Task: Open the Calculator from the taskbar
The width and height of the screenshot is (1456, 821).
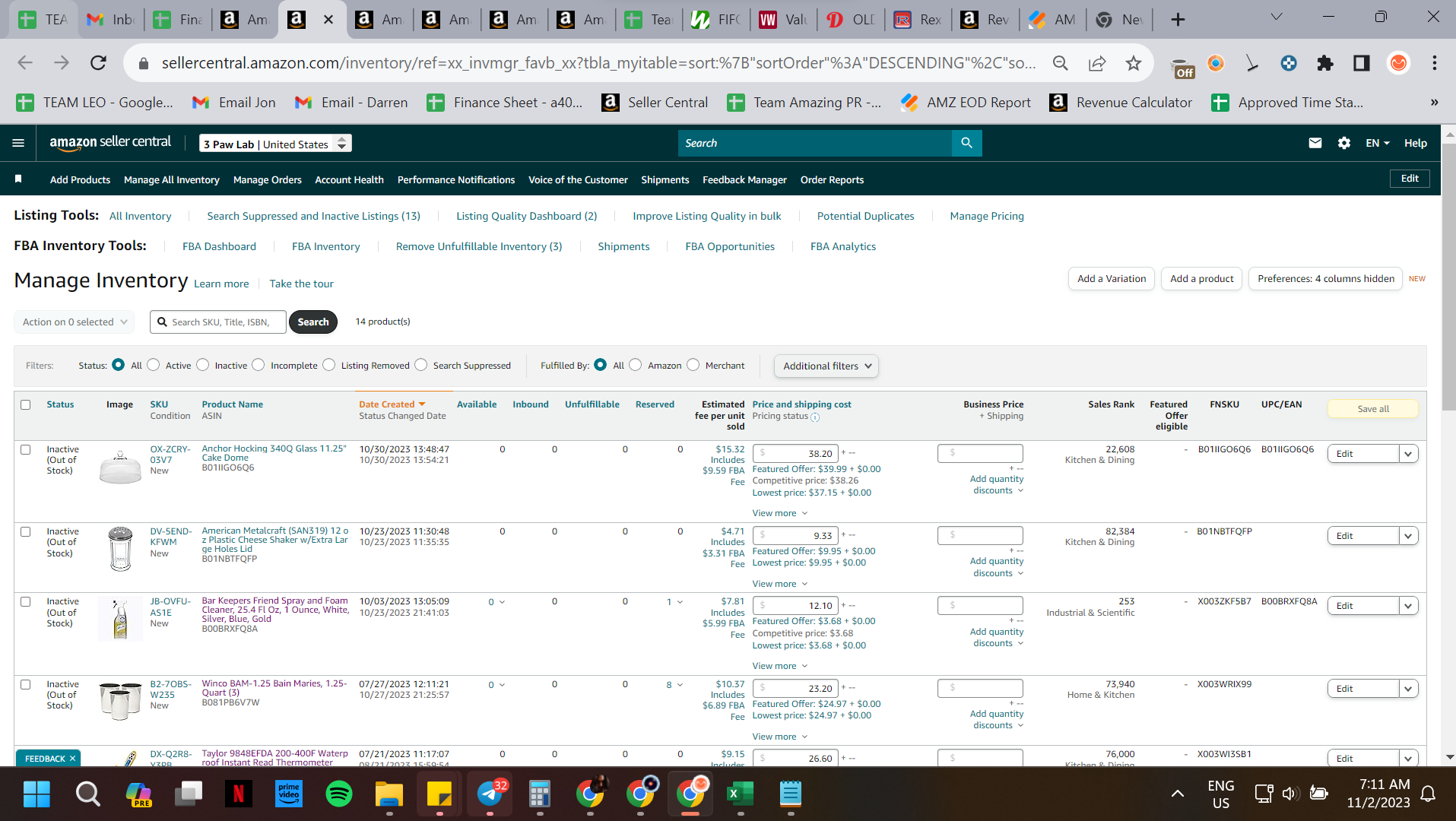Action: pyautogui.click(x=539, y=794)
